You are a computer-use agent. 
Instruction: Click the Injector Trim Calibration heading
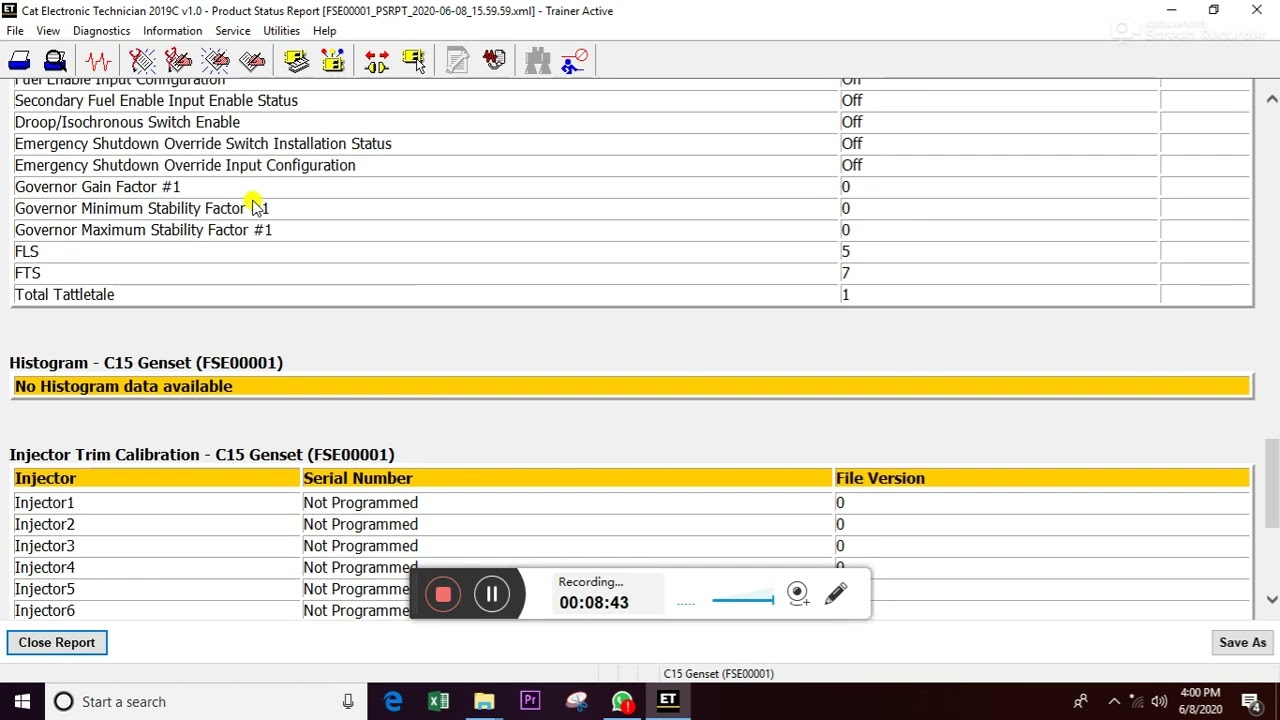[202, 455]
